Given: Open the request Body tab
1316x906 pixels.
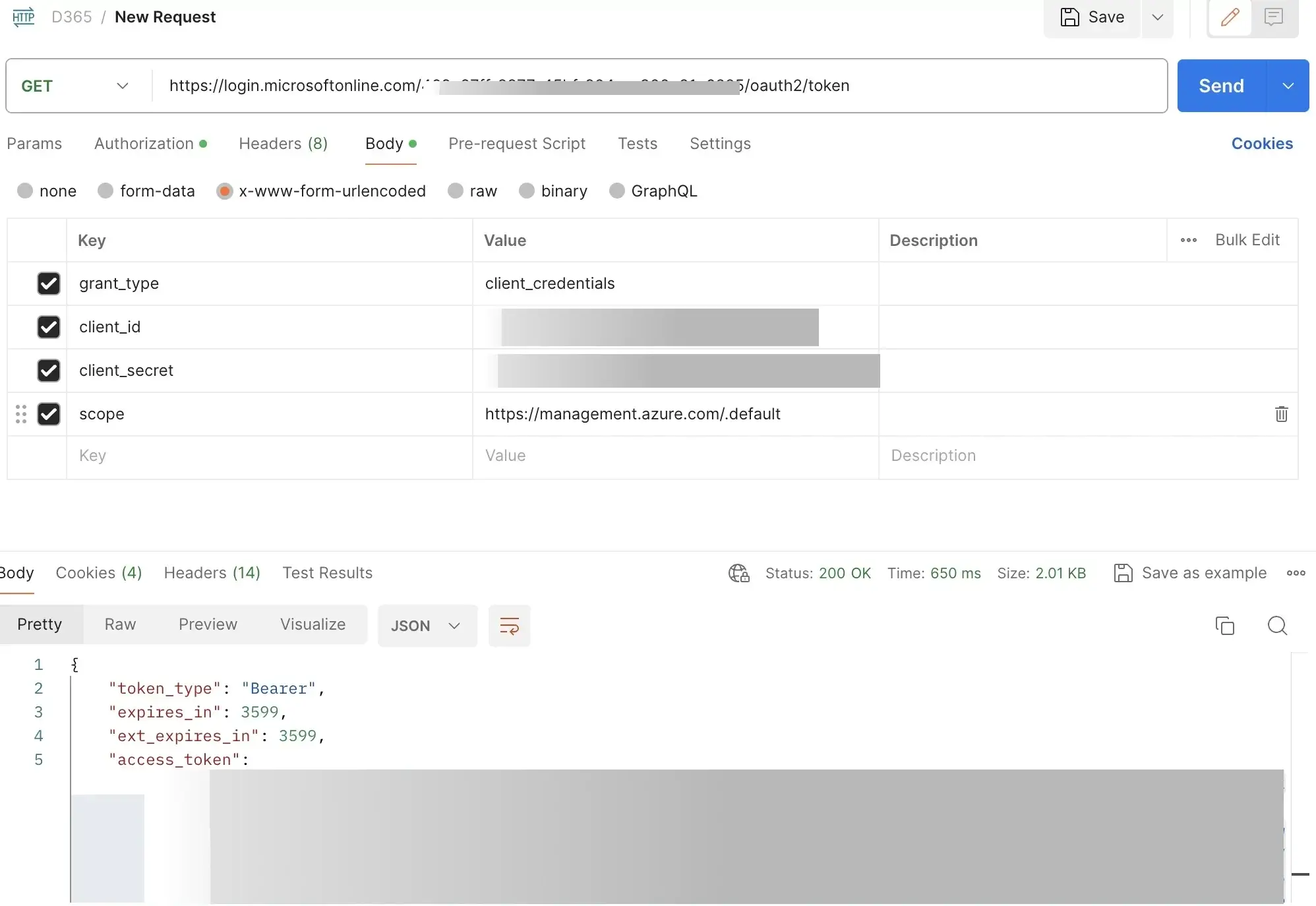Looking at the screenshot, I should (390, 144).
